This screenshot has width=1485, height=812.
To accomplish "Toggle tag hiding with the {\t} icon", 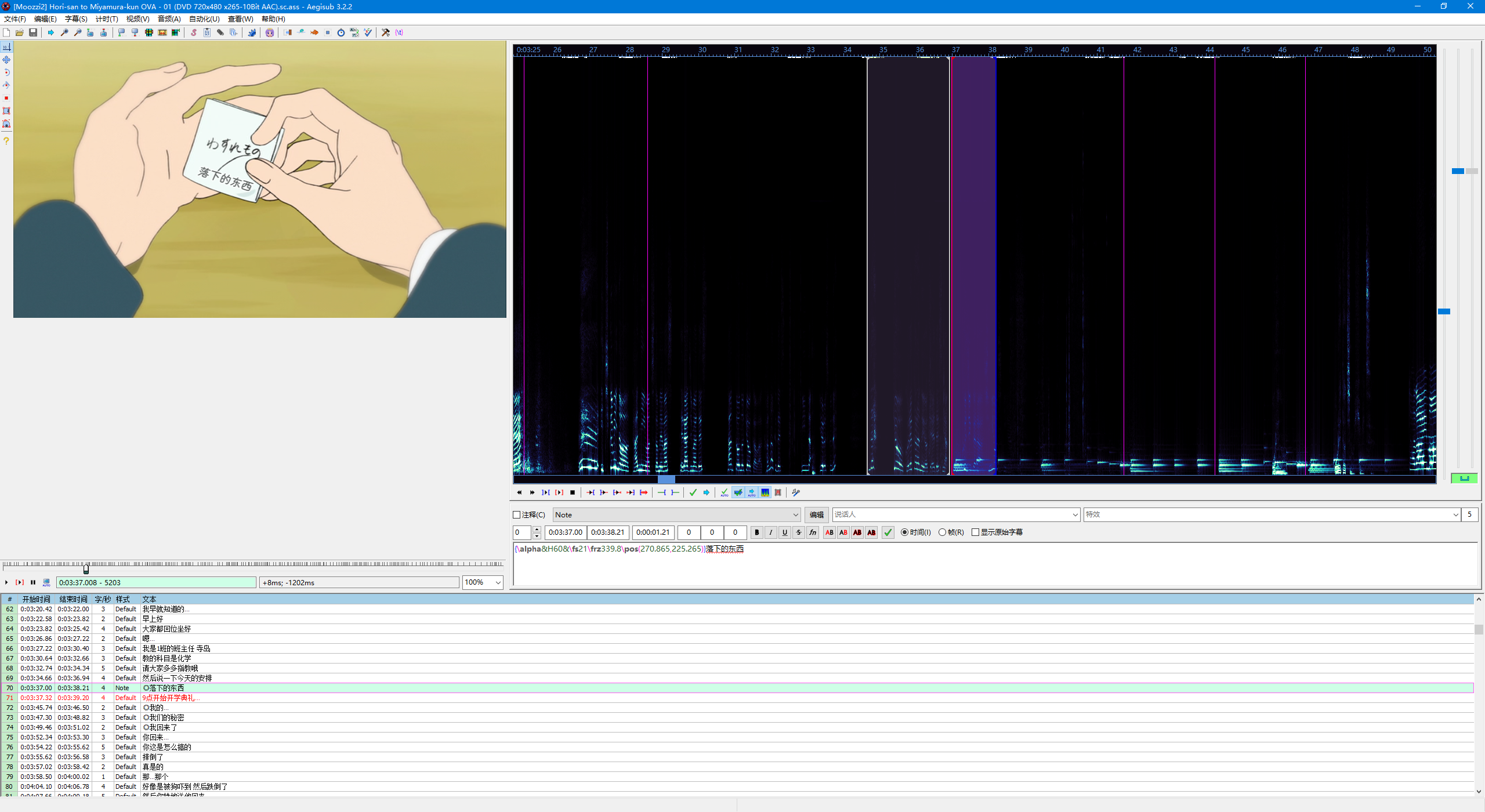I will click(x=399, y=32).
